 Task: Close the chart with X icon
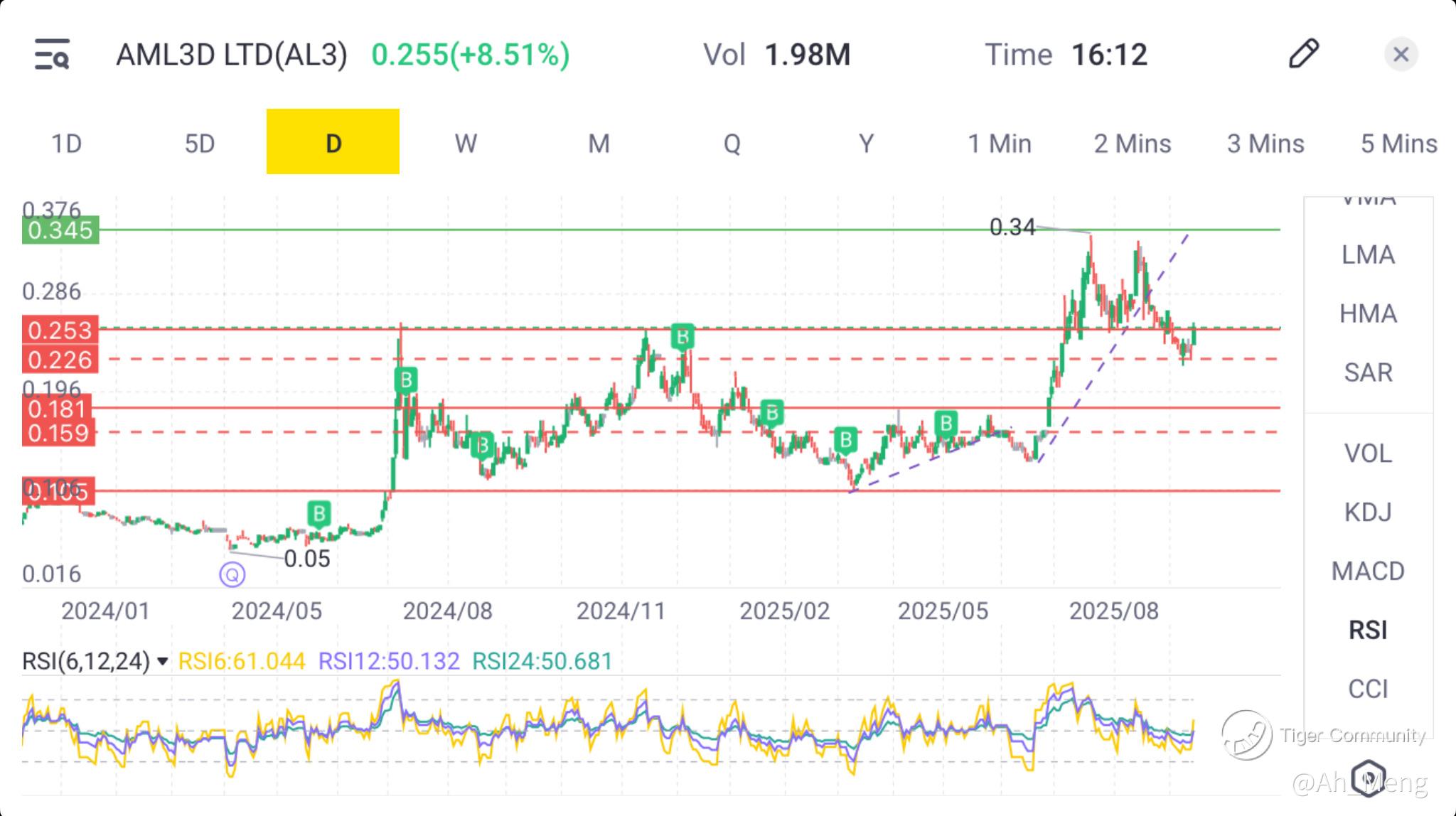click(x=1401, y=54)
